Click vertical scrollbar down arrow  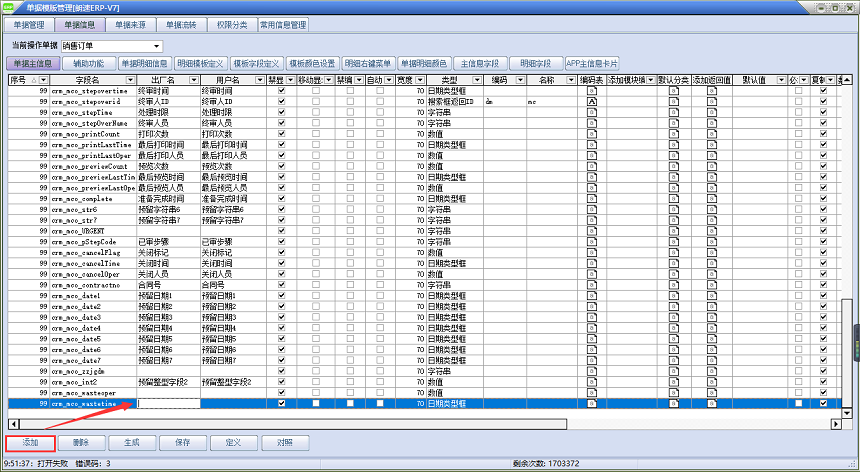(847, 413)
